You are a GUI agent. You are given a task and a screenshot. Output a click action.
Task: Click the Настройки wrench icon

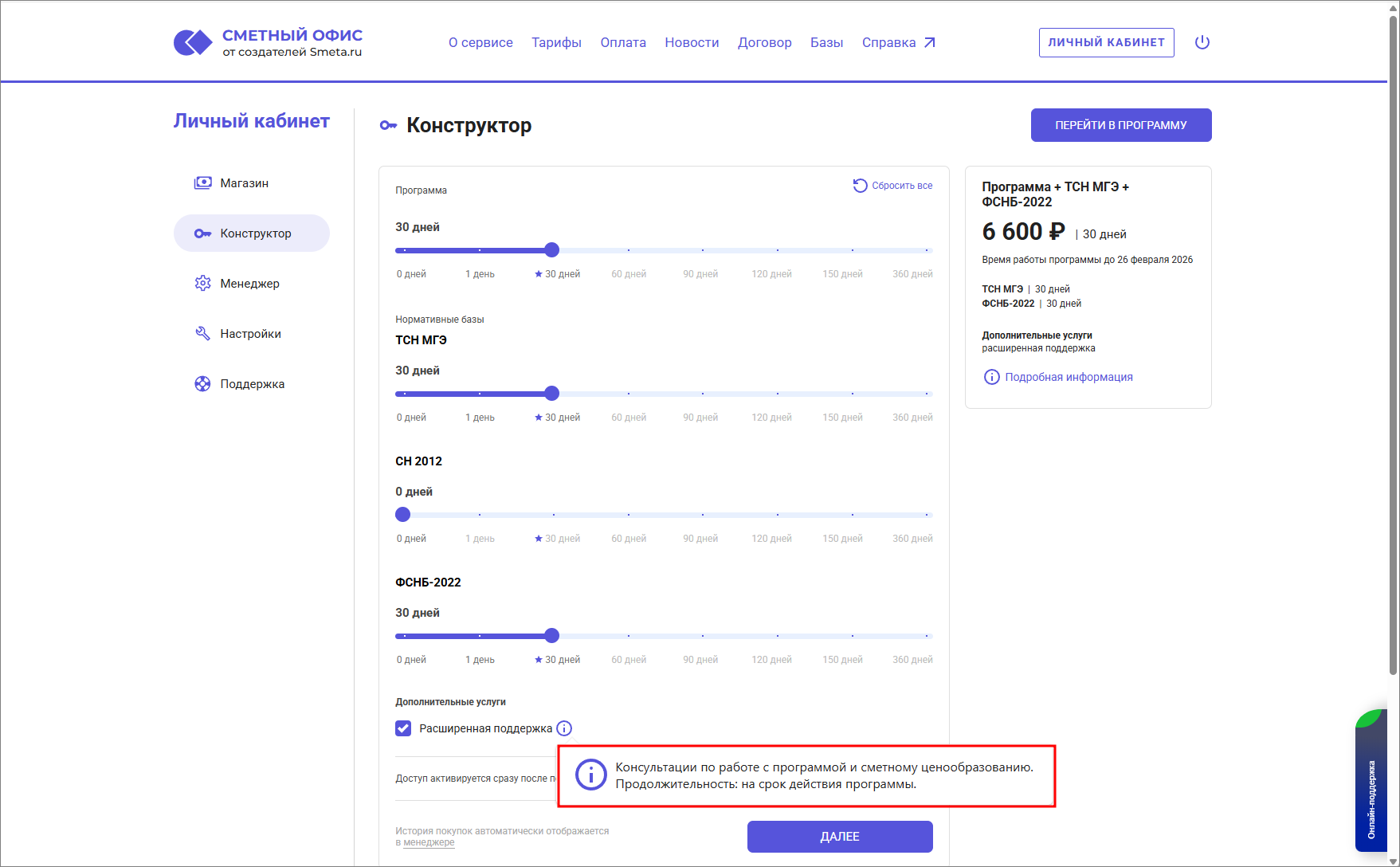tap(203, 333)
